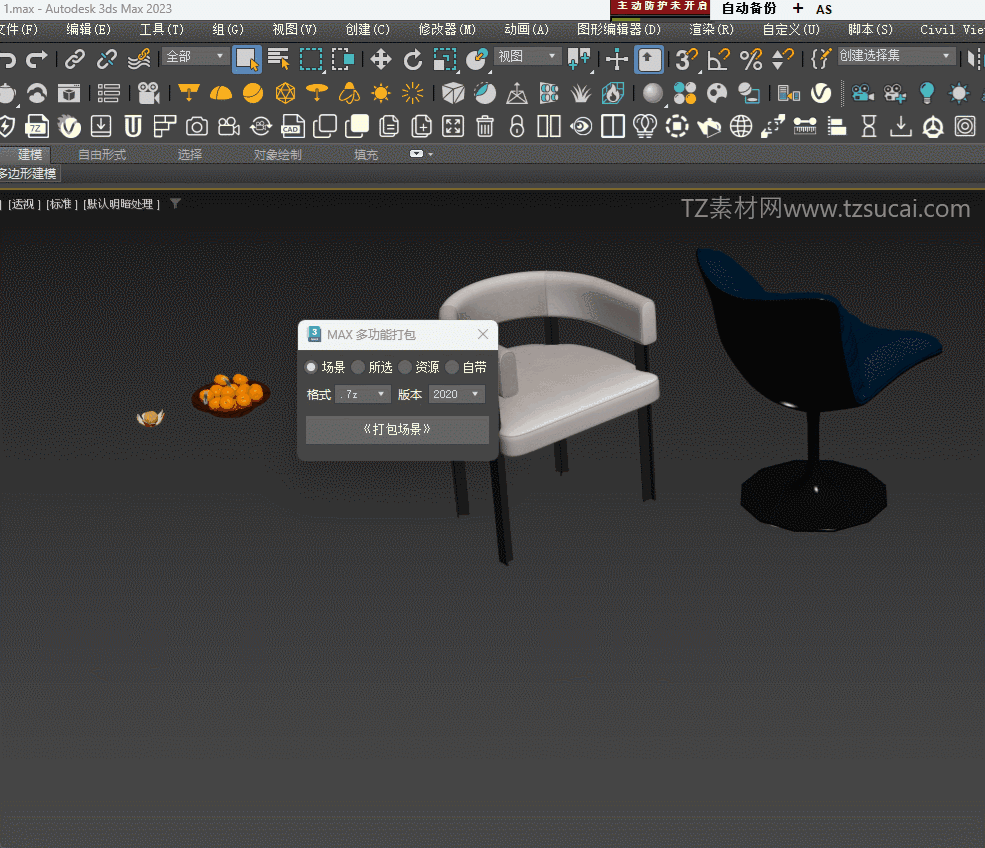Select the 自带 radio button

coord(452,367)
